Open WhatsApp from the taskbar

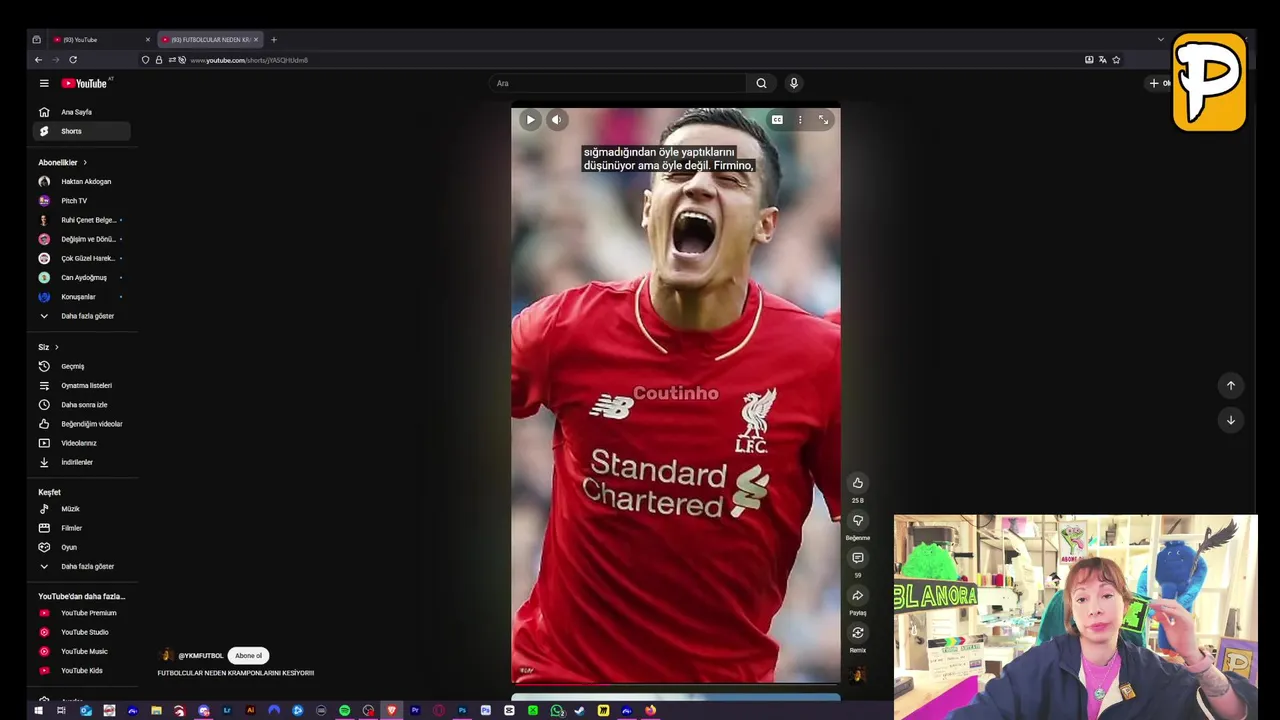tap(557, 711)
